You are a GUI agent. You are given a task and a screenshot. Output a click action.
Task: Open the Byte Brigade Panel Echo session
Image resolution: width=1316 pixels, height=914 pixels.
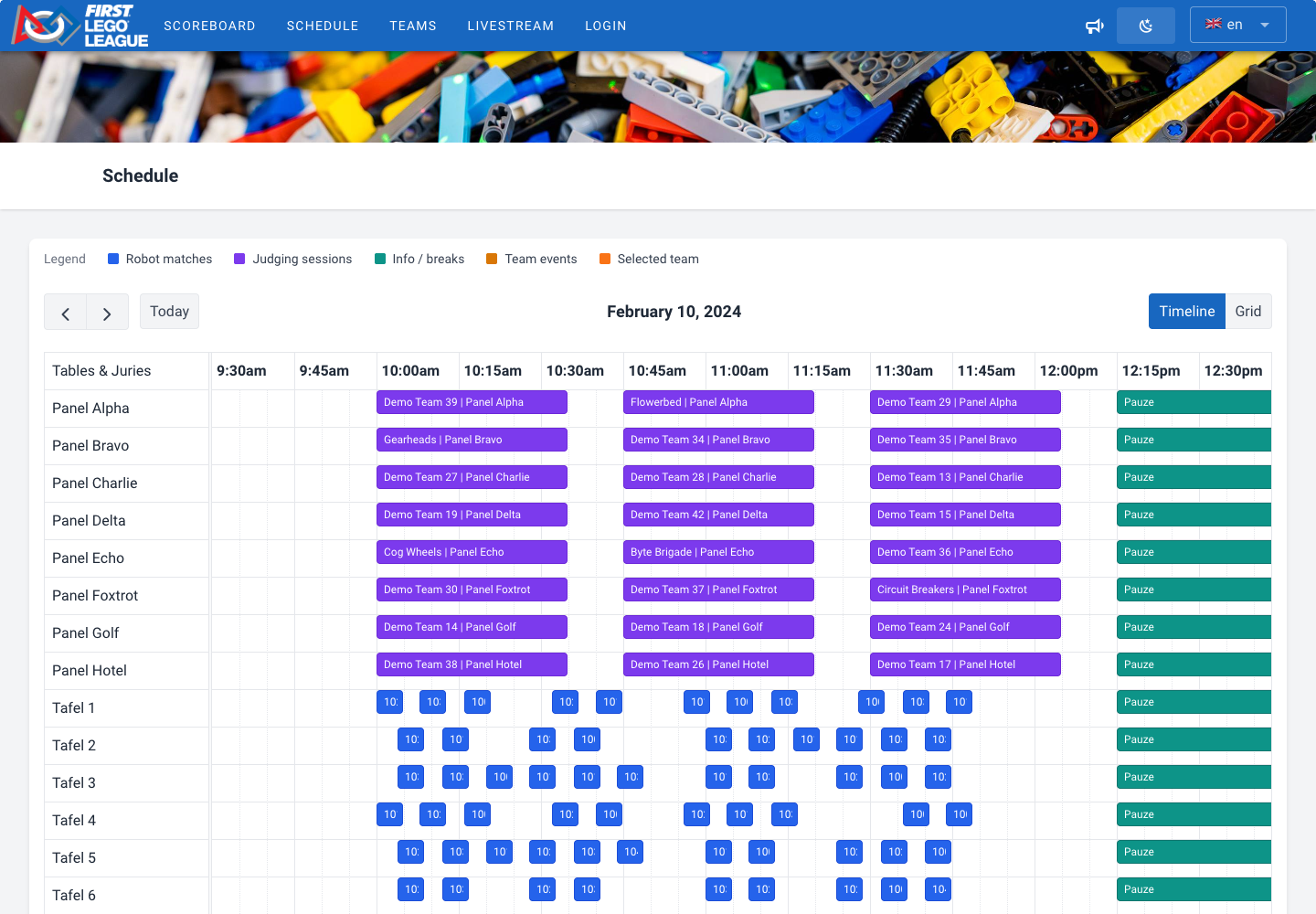(x=718, y=552)
